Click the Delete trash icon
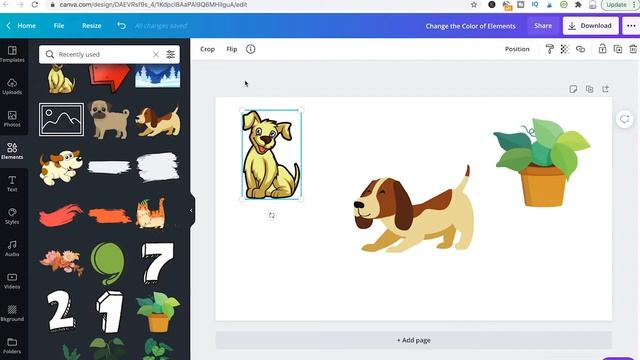 (633, 49)
